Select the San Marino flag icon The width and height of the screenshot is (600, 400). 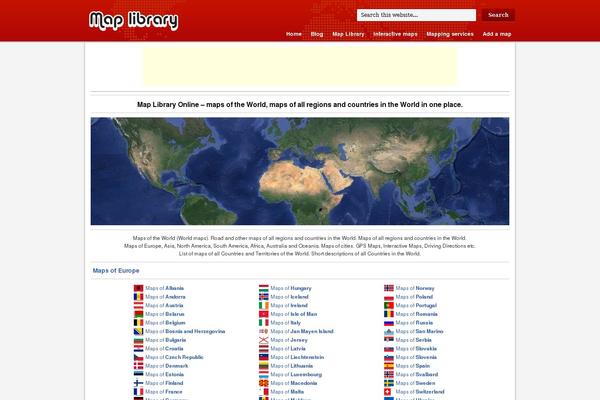[389, 331]
